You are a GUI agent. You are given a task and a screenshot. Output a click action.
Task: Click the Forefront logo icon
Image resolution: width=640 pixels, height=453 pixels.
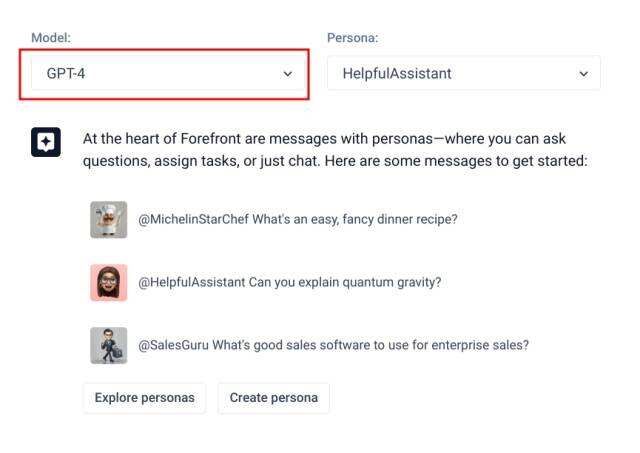[46, 142]
